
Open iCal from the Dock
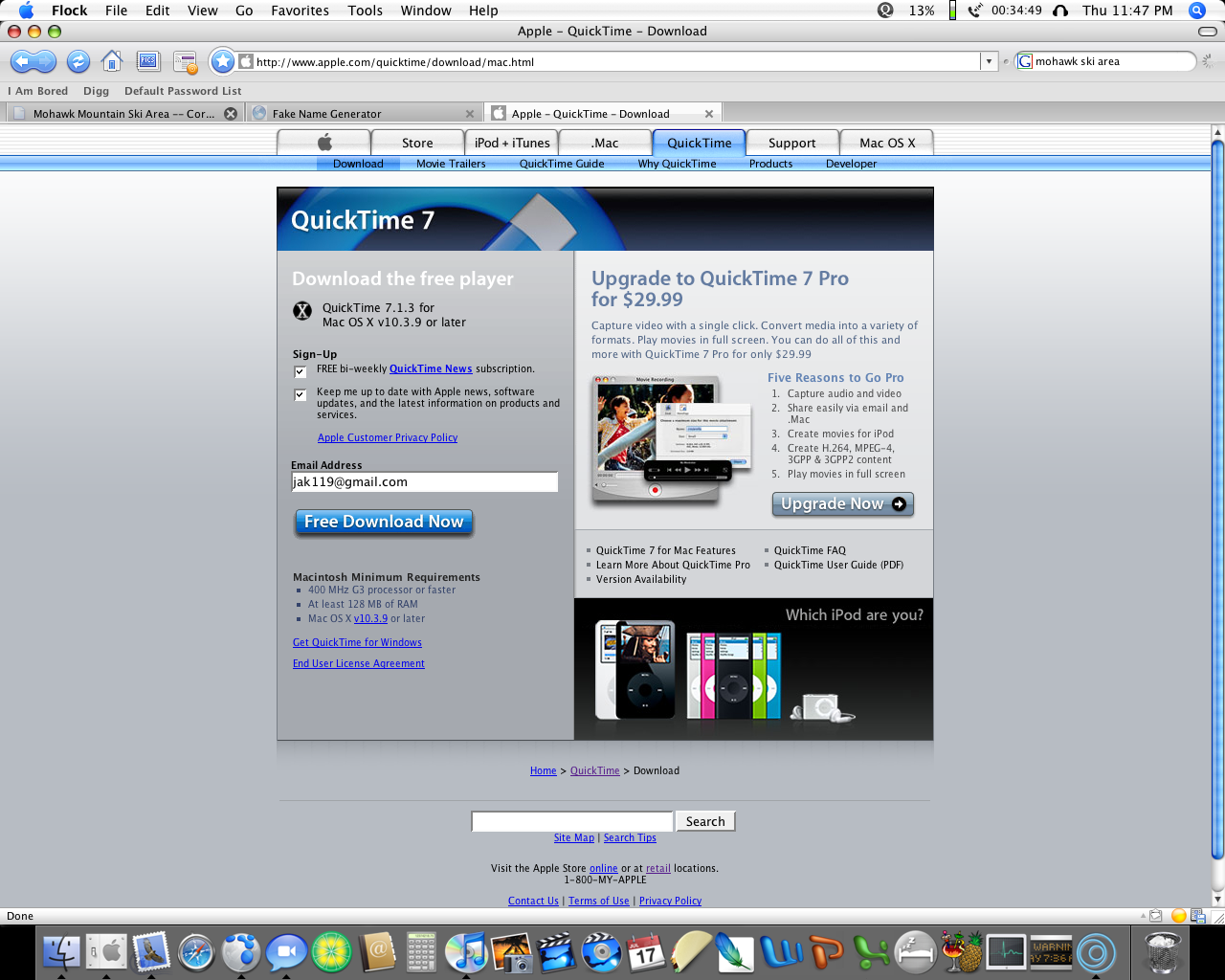click(x=646, y=952)
